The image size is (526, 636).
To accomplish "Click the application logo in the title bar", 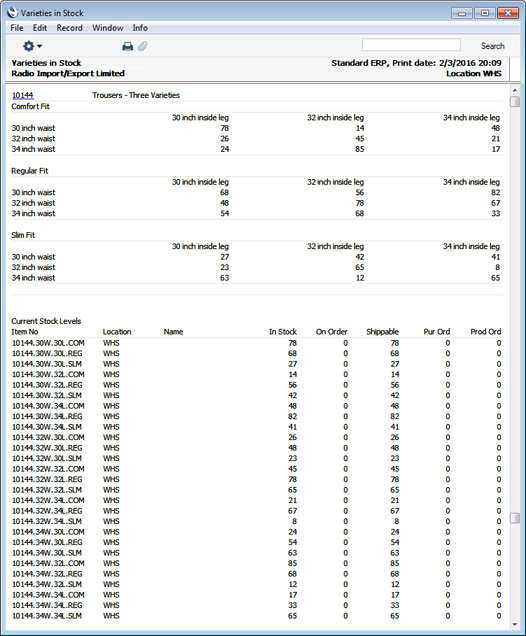I will tap(12, 13).
